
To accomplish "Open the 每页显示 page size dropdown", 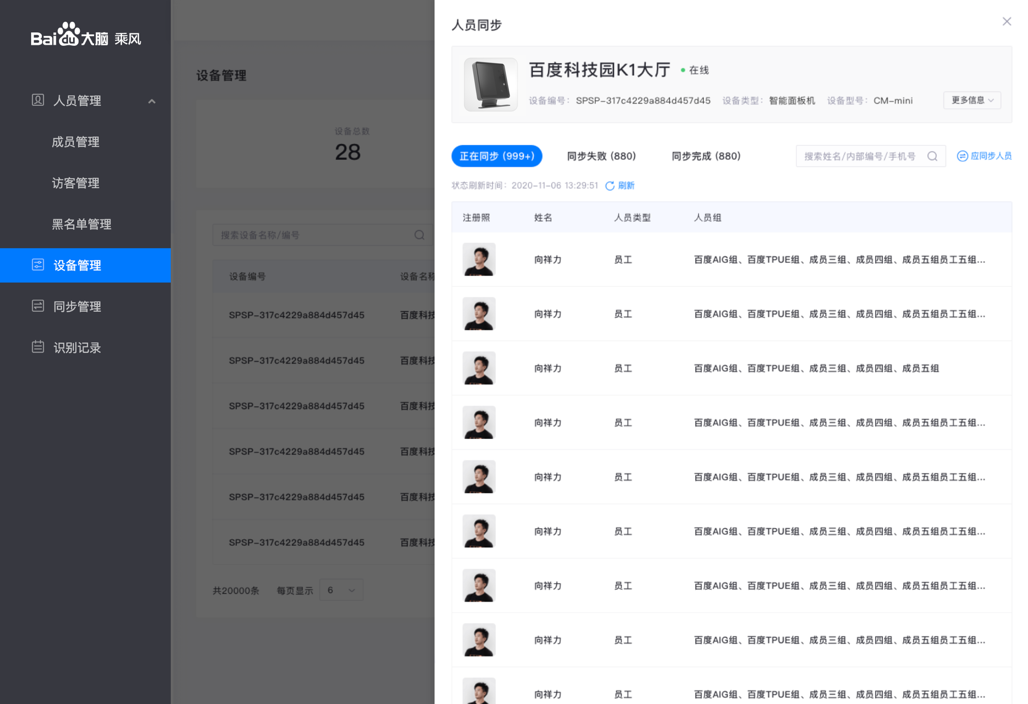I will pos(341,591).
